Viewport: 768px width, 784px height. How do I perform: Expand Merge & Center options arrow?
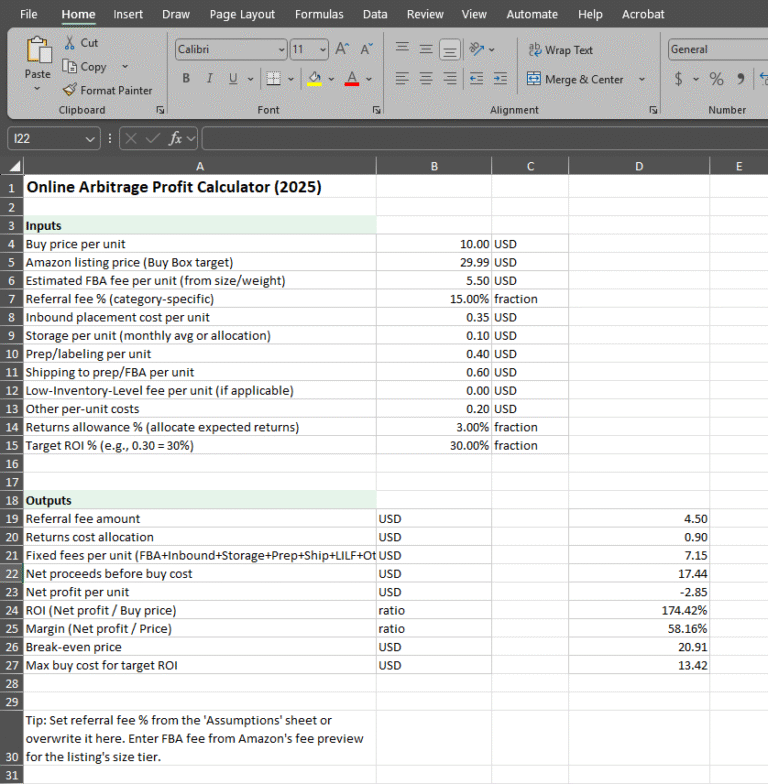(x=642, y=79)
